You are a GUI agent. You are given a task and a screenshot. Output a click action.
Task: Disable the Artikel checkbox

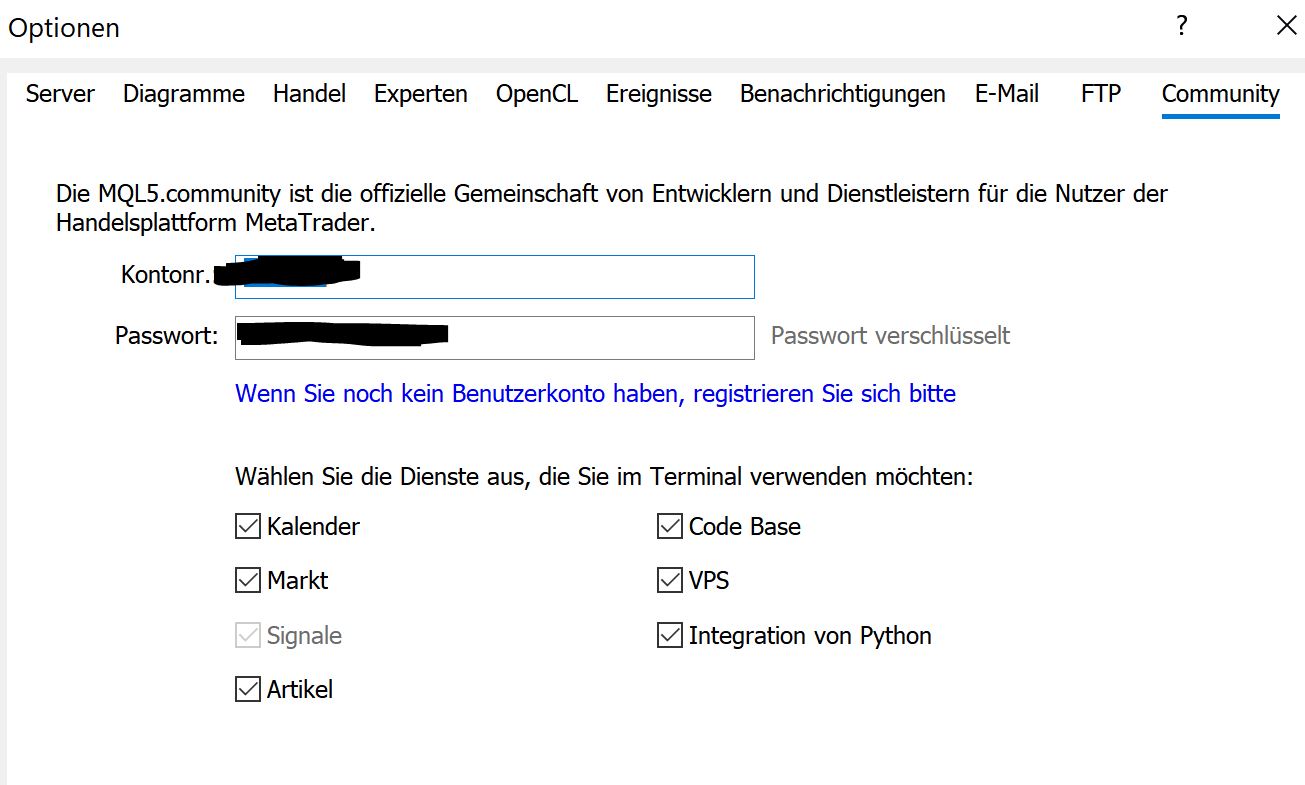tap(248, 689)
